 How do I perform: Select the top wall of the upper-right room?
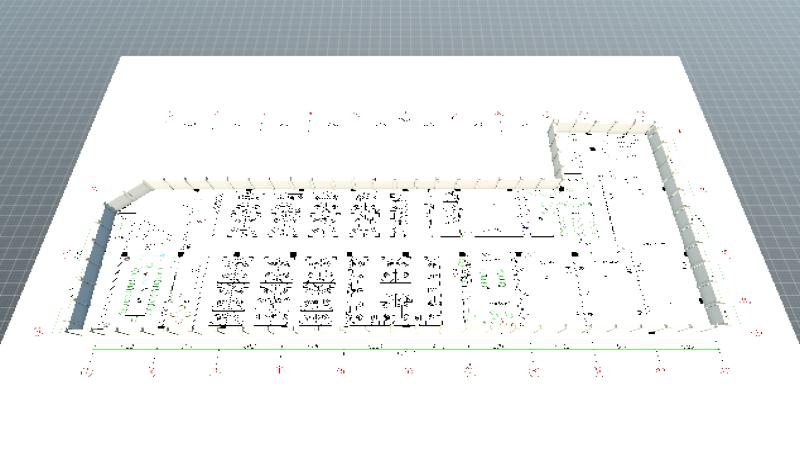pos(600,126)
